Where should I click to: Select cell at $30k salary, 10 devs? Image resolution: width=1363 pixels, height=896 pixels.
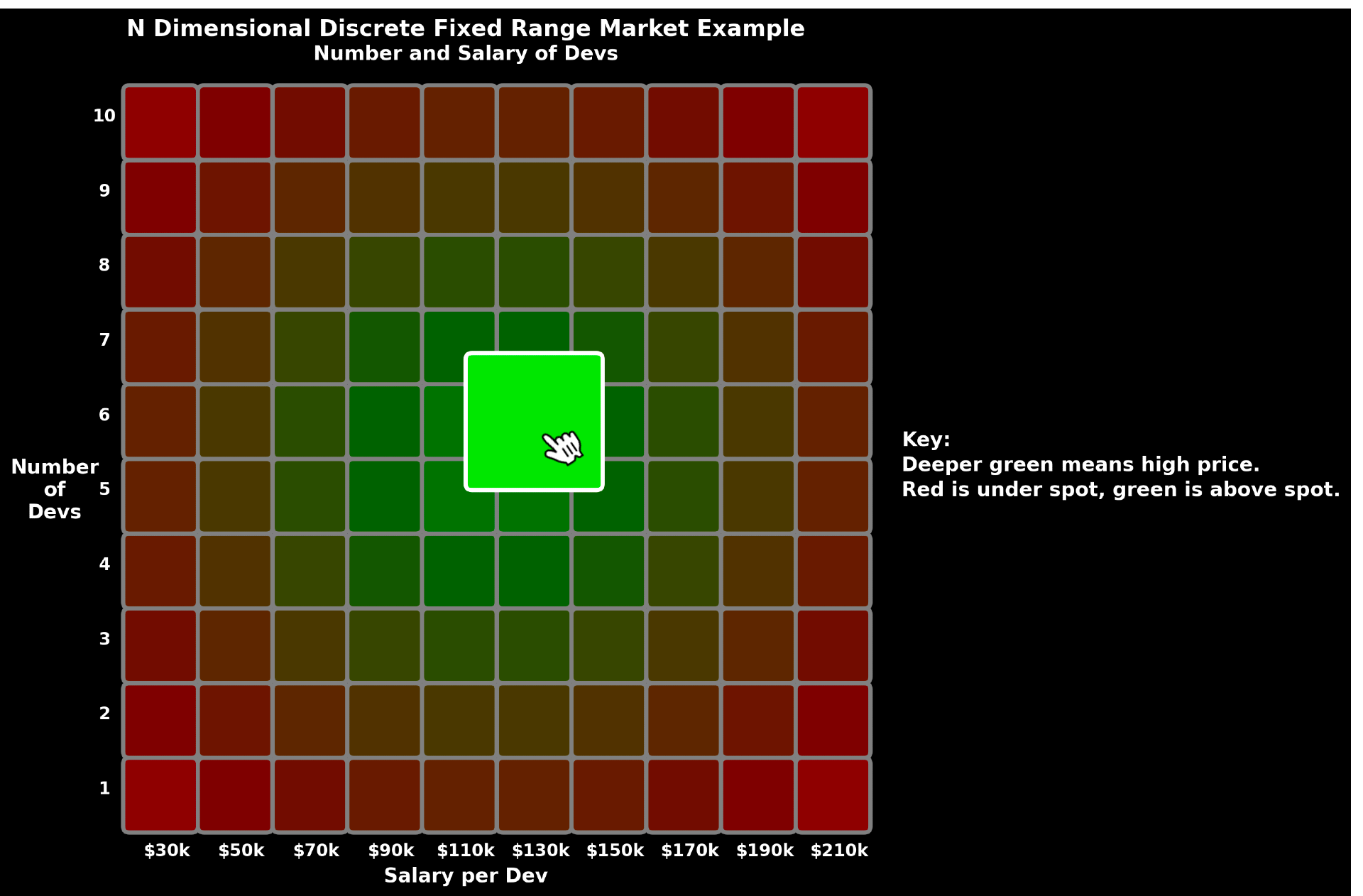point(160,122)
